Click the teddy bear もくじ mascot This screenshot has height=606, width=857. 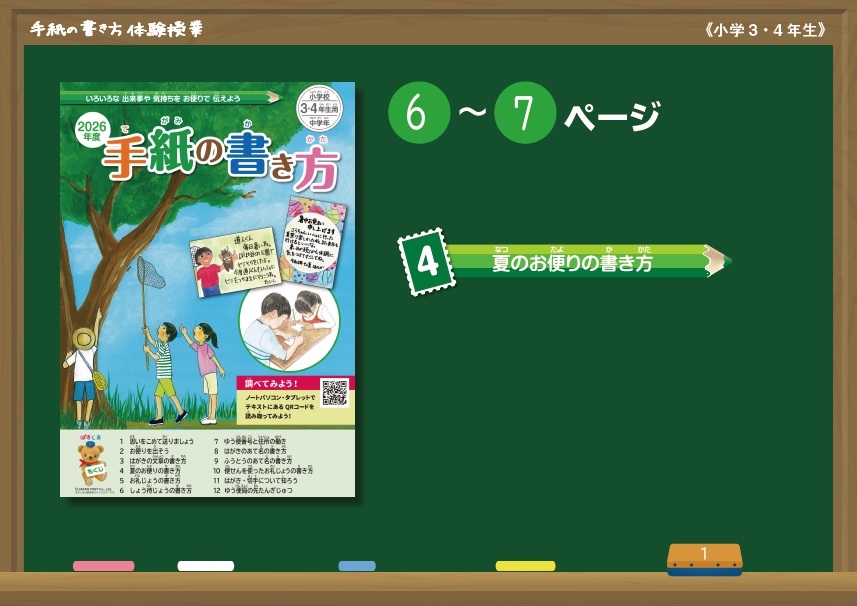91,462
